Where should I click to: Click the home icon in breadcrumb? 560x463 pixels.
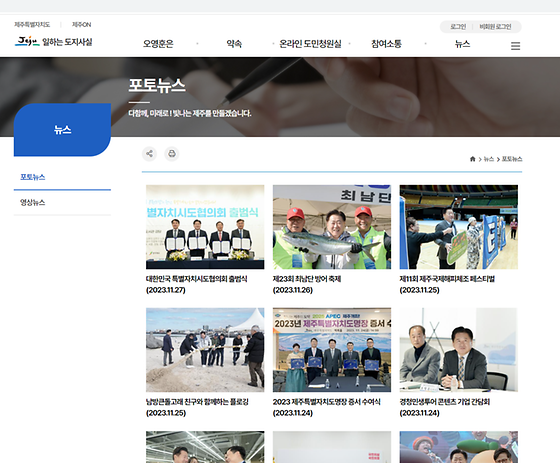point(472,159)
